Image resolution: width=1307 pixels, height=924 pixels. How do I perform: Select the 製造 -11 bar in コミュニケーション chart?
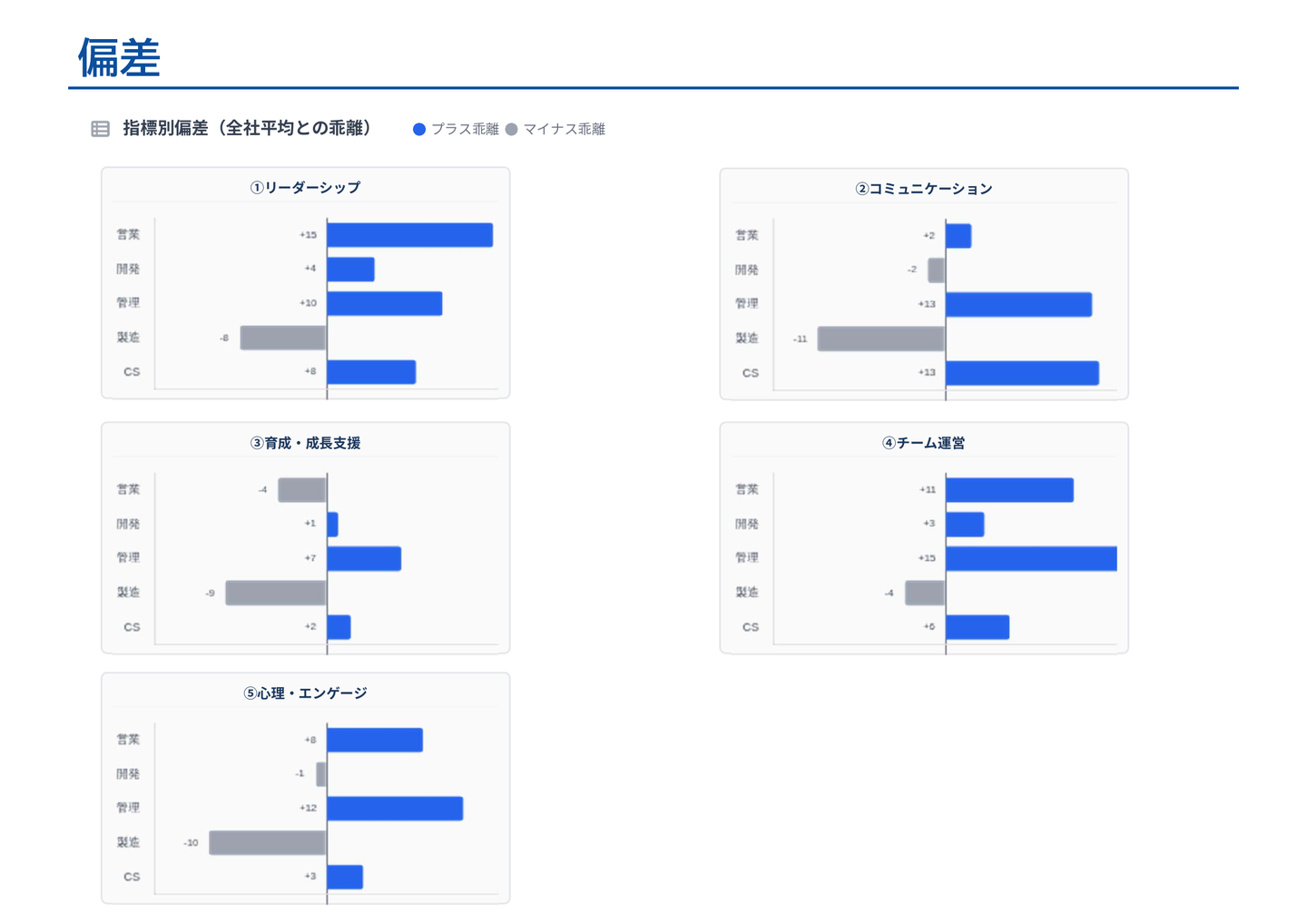tap(880, 339)
